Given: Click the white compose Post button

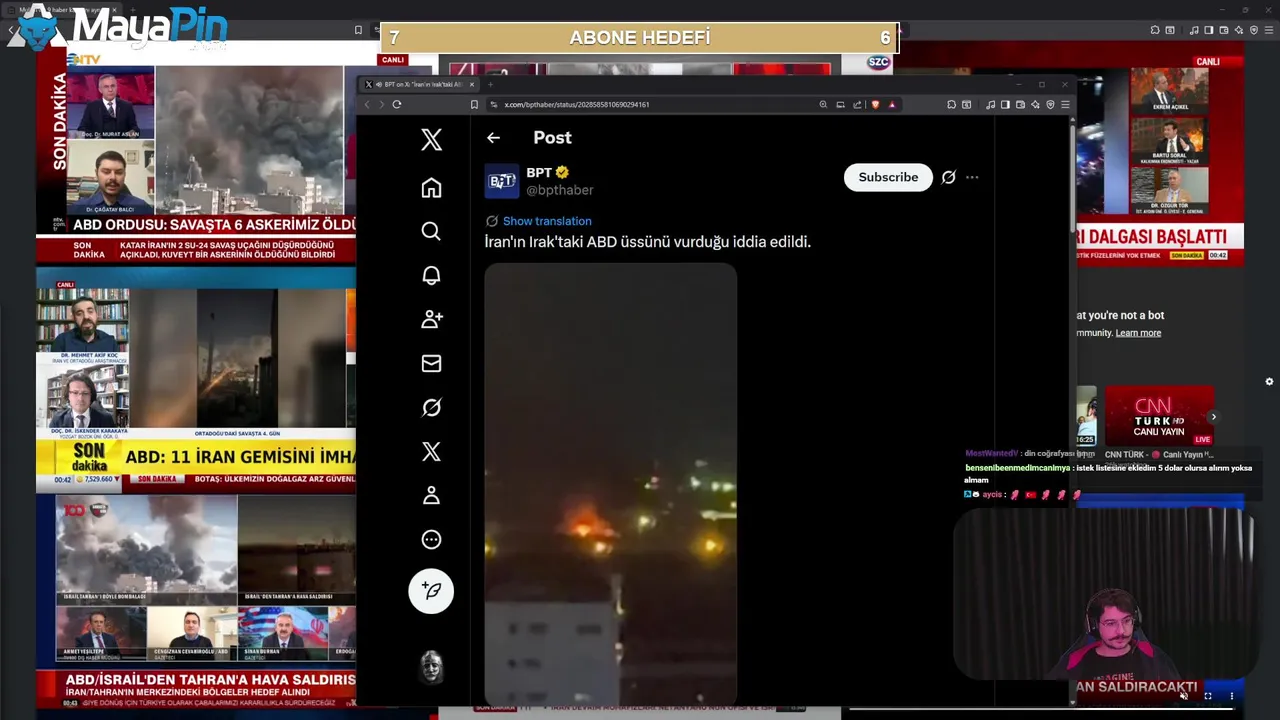Looking at the screenshot, I should pos(431,590).
